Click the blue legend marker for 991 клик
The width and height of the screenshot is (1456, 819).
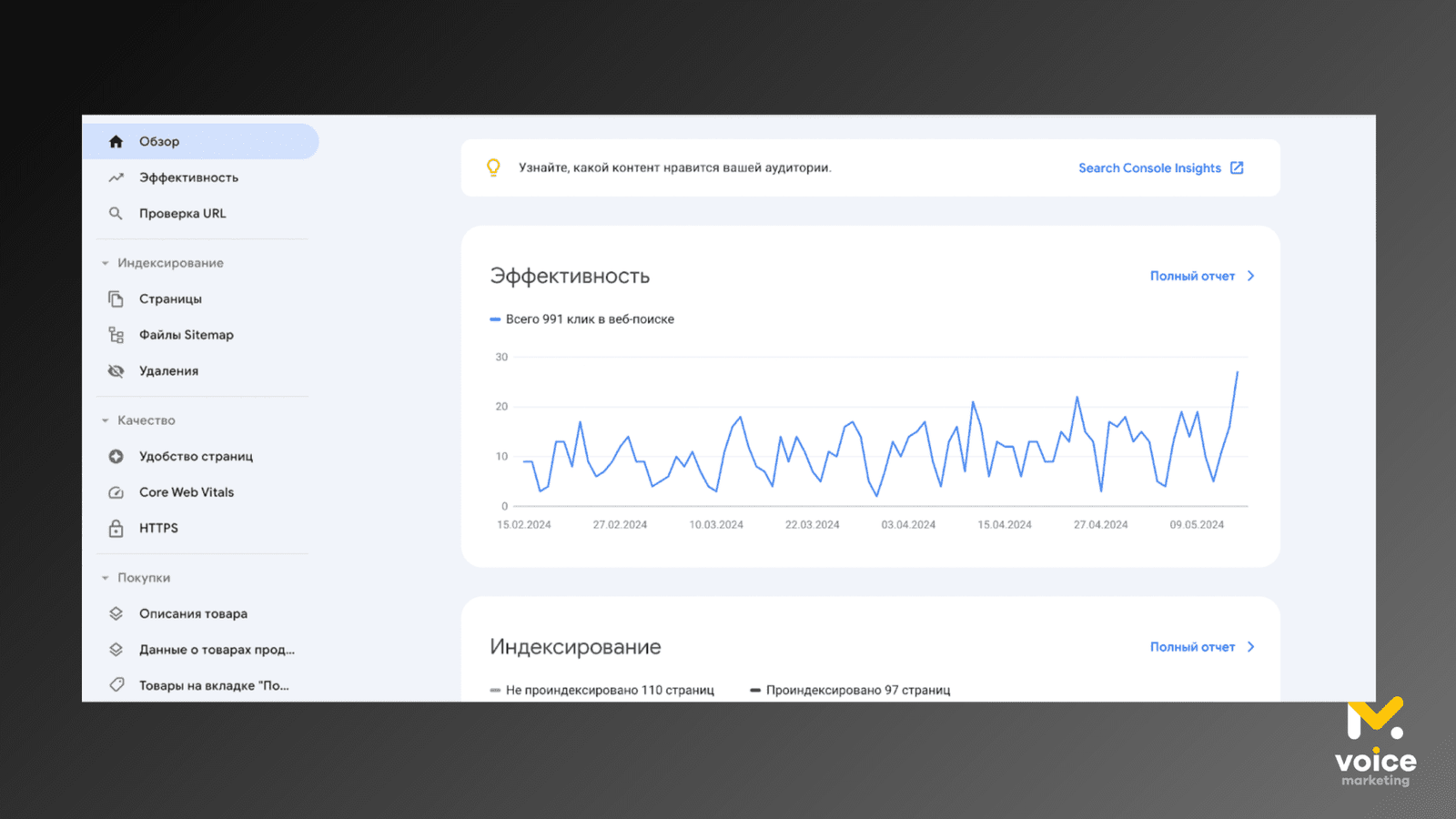coord(495,319)
